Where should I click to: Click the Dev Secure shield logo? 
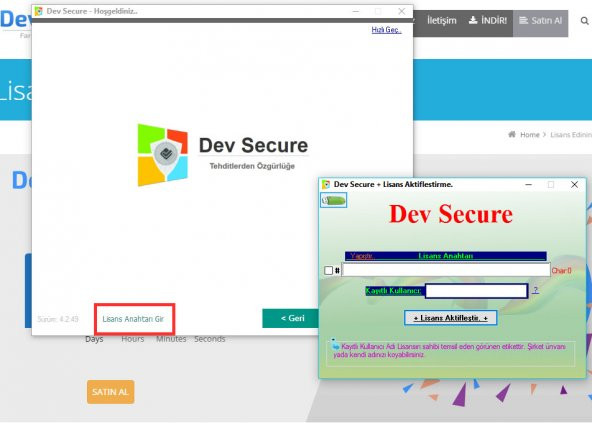[162, 155]
